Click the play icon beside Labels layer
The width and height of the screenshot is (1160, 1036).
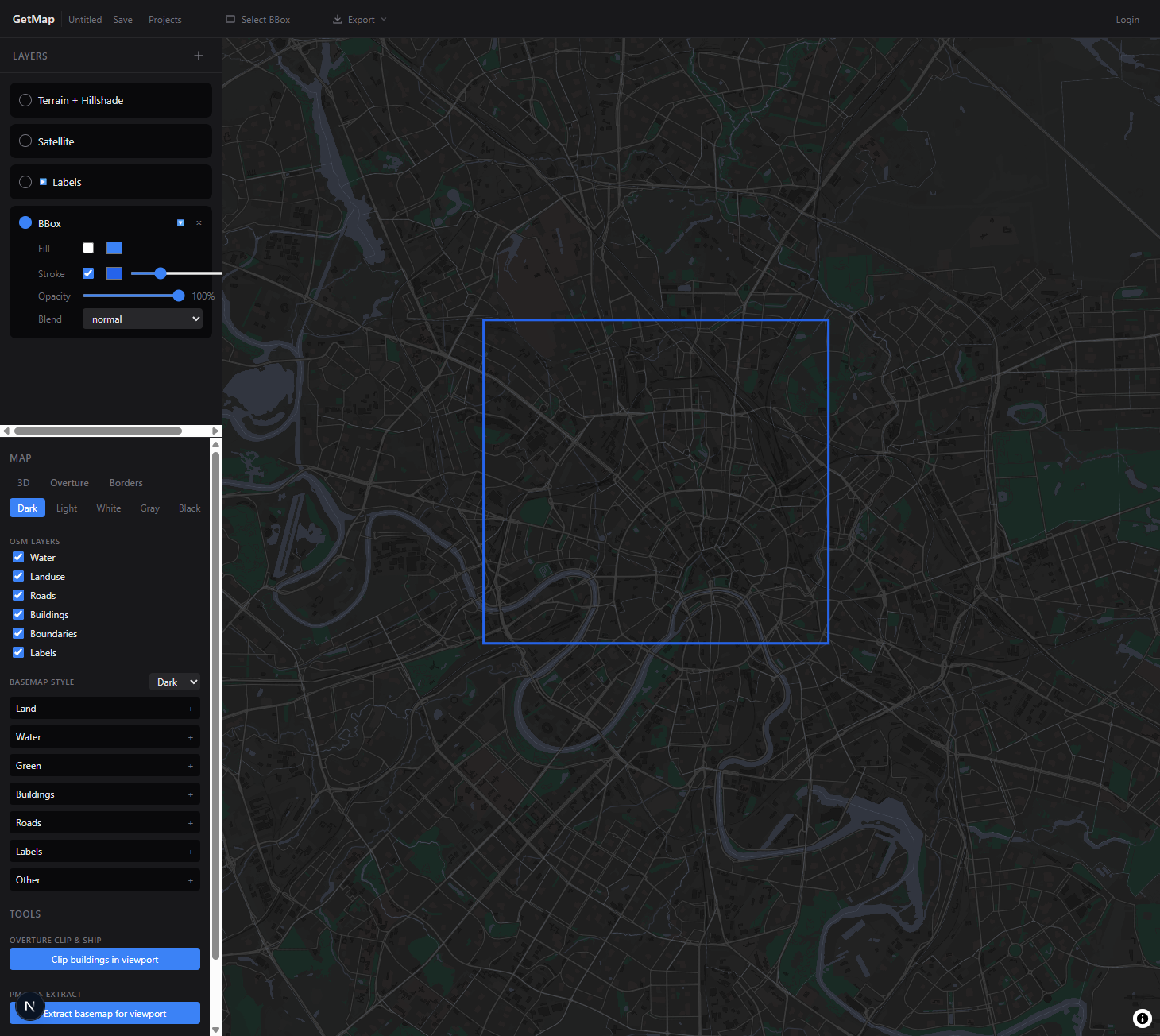pyautogui.click(x=43, y=182)
